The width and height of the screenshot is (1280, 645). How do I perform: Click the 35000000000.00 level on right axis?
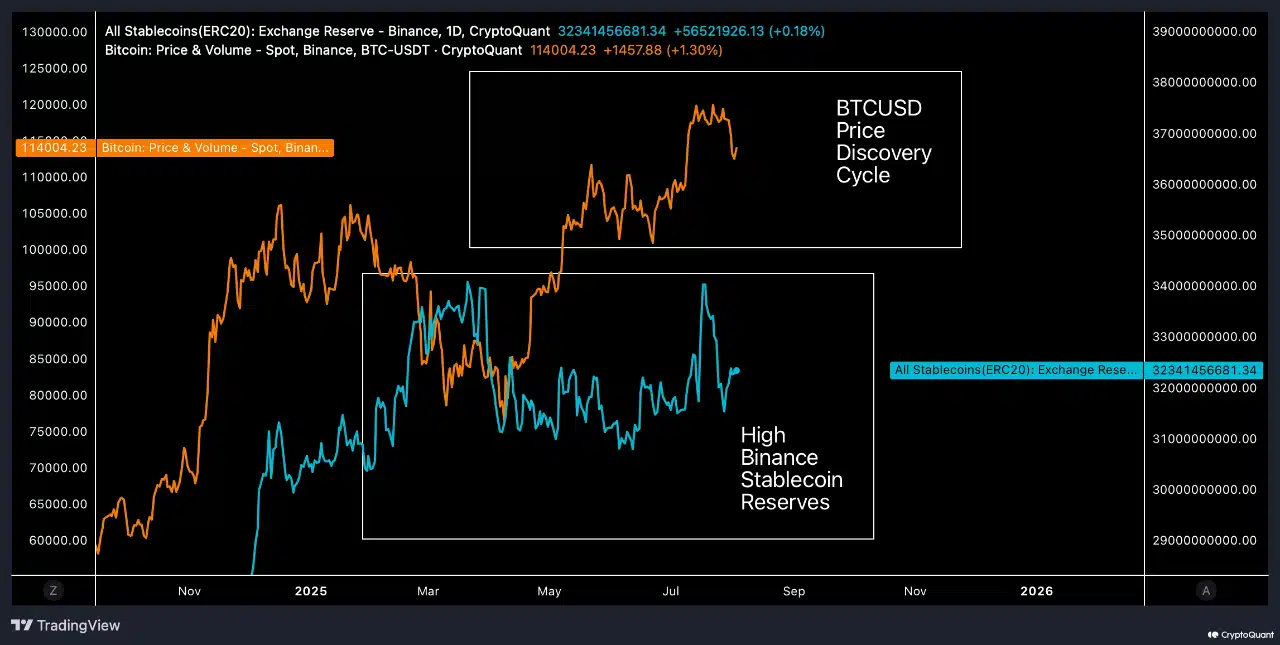tap(1204, 235)
